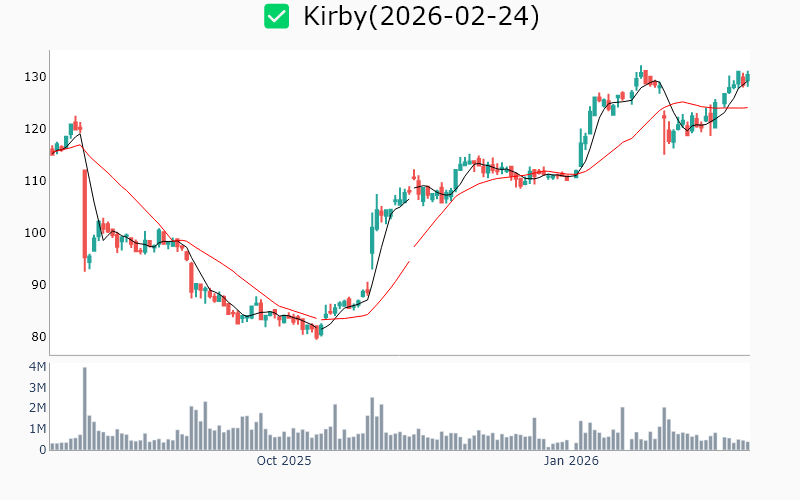Click the green checkmark icon beside the title
800x500 pixels.
(x=276, y=17)
